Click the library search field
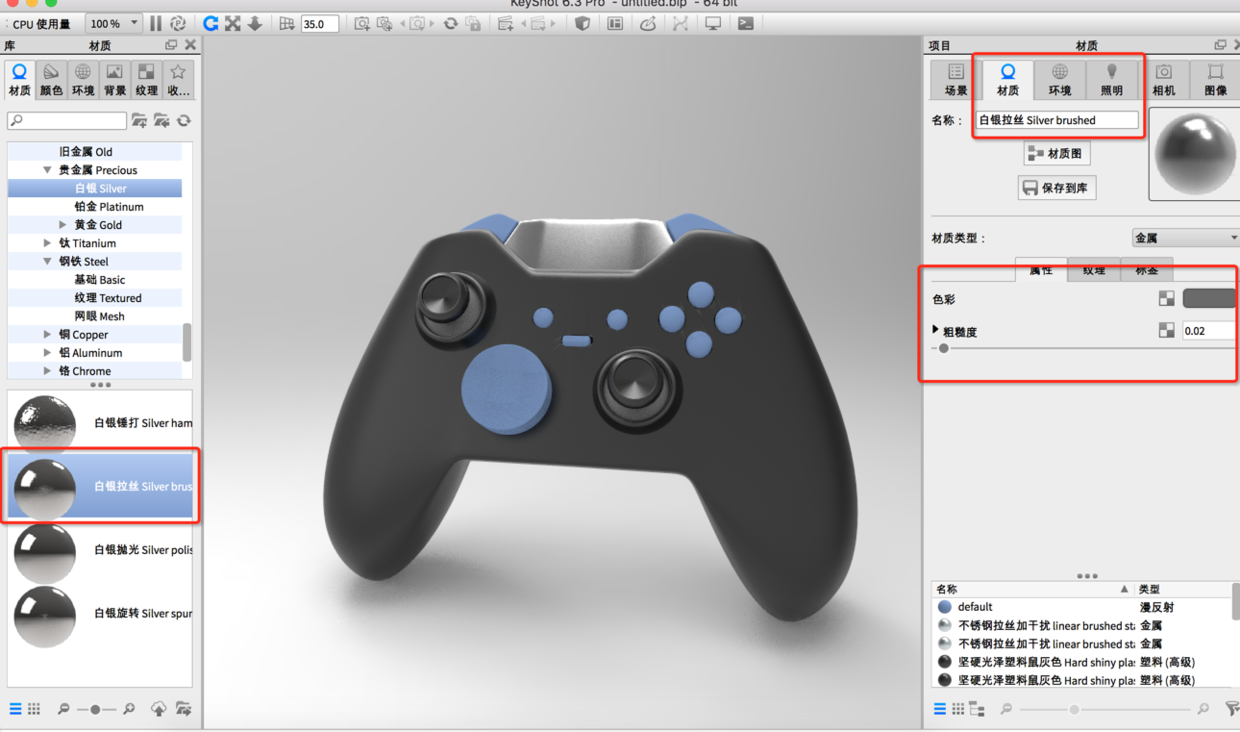This screenshot has width=1240, height=732. pos(67,121)
